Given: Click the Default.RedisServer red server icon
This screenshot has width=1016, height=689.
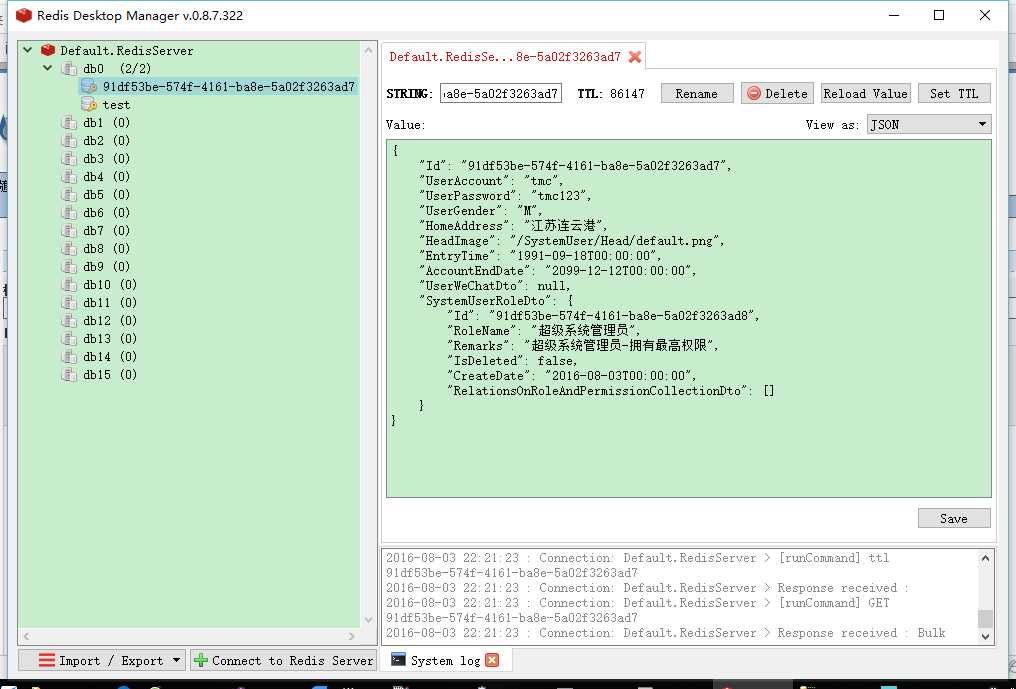Looking at the screenshot, I should pyautogui.click(x=47, y=50).
